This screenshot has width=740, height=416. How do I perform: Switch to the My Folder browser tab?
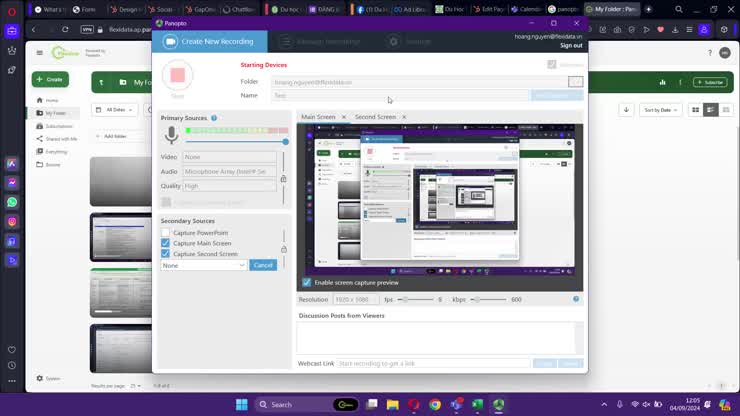pyautogui.click(x=611, y=9)
